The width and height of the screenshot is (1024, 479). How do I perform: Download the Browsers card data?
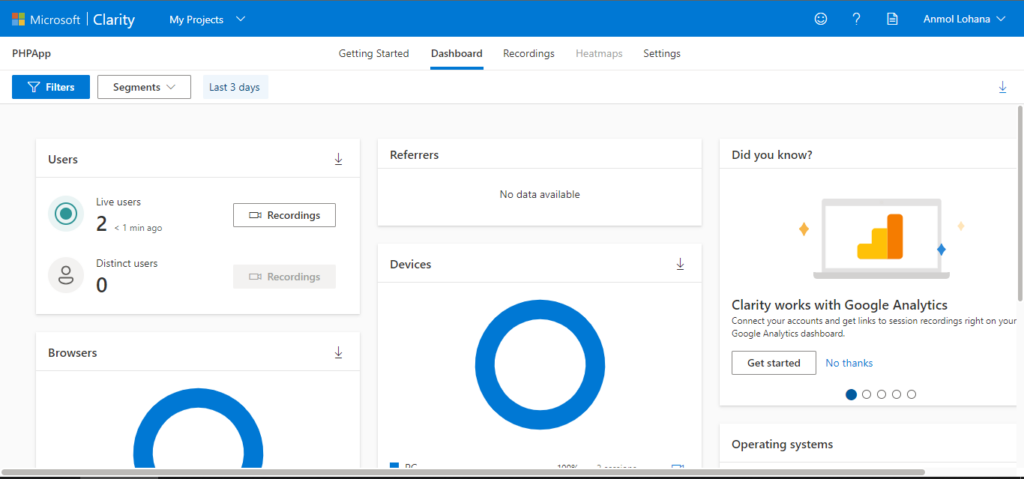tap(338, 352)
